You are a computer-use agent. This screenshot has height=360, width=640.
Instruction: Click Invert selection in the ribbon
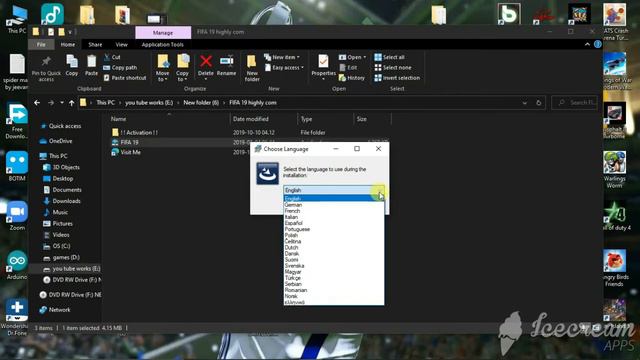[397, 78]
